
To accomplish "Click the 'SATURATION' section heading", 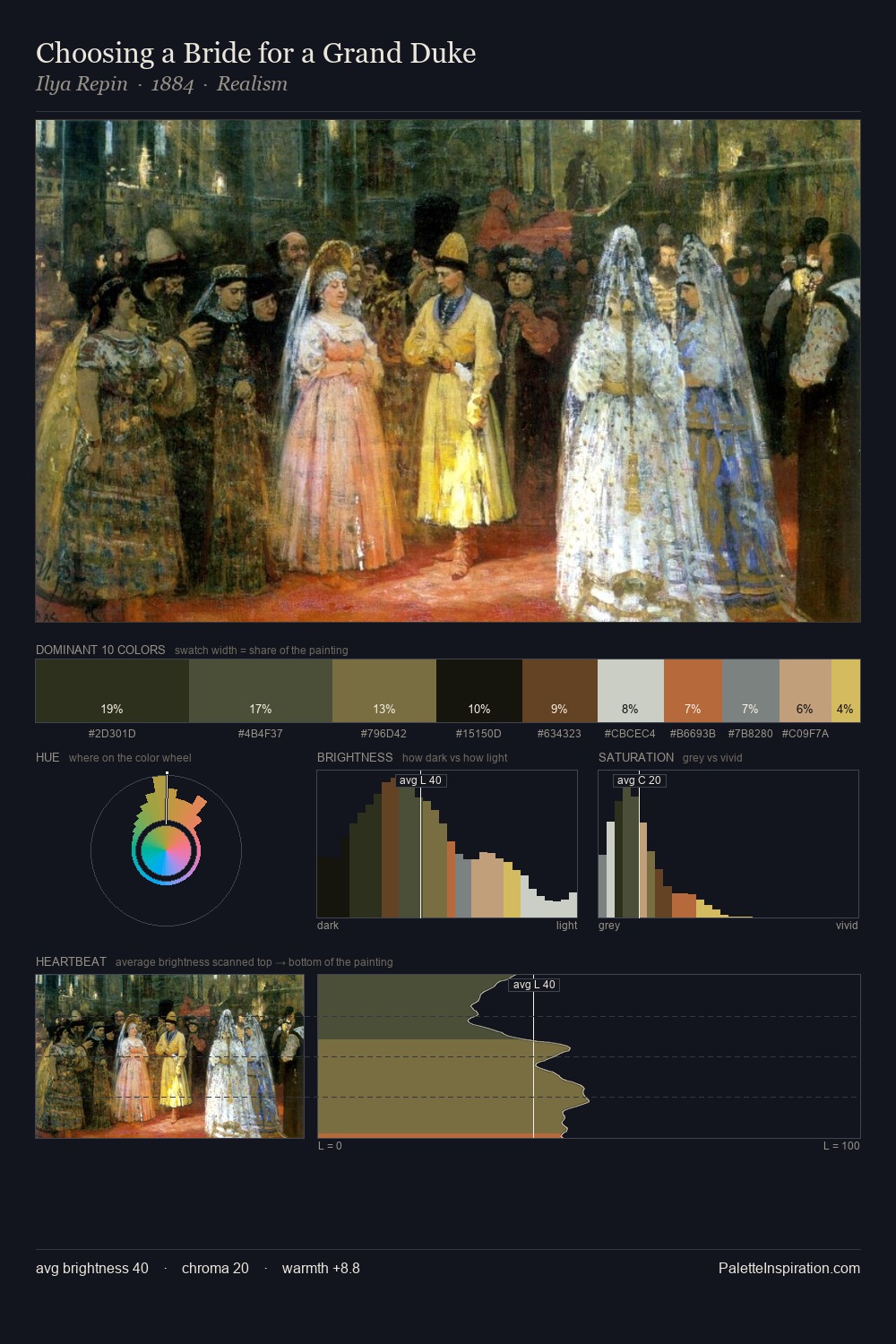I will [636, 758].
